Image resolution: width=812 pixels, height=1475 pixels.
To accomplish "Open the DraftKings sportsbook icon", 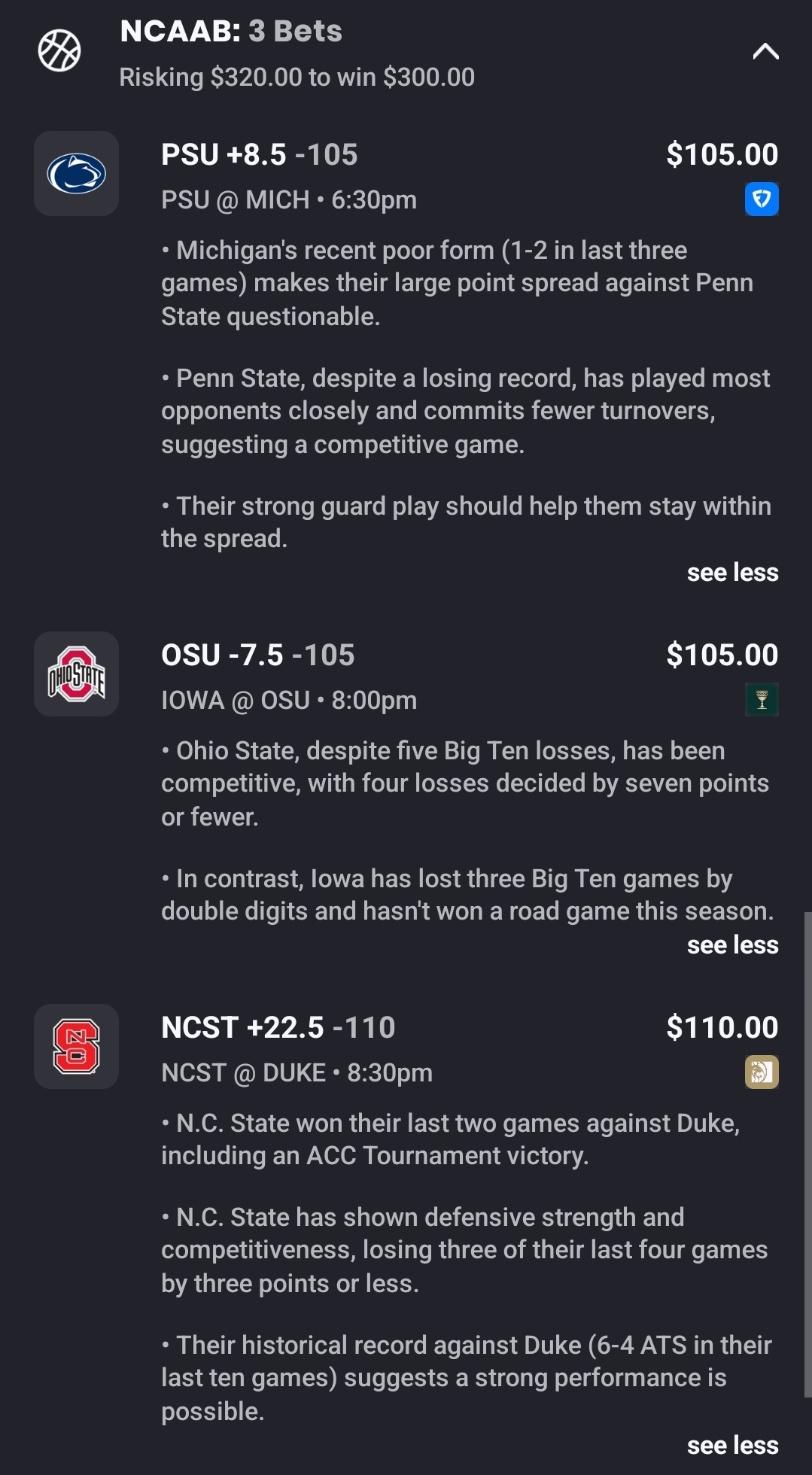I will (762, 700).
